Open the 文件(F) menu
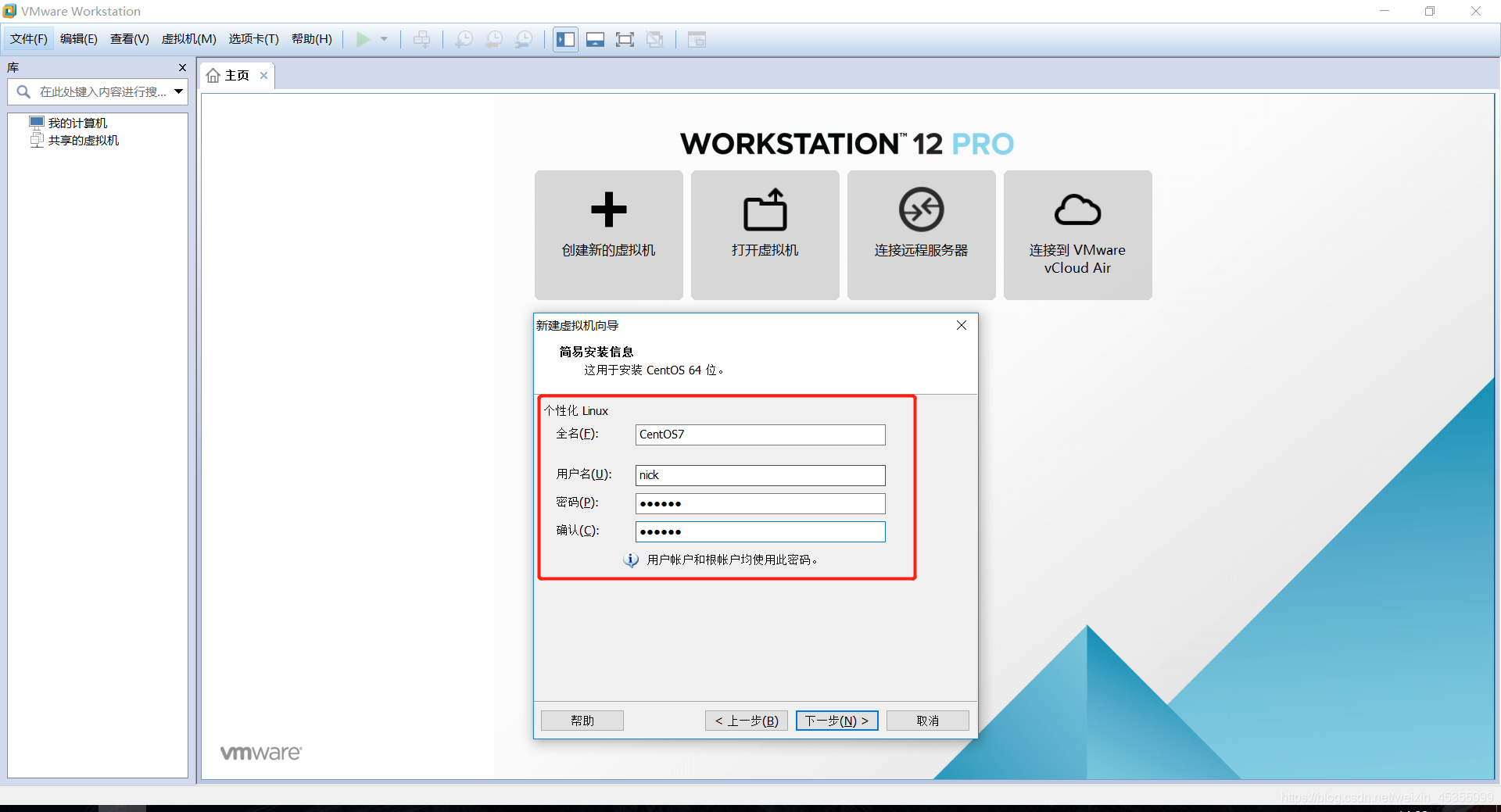 (29, 39)
